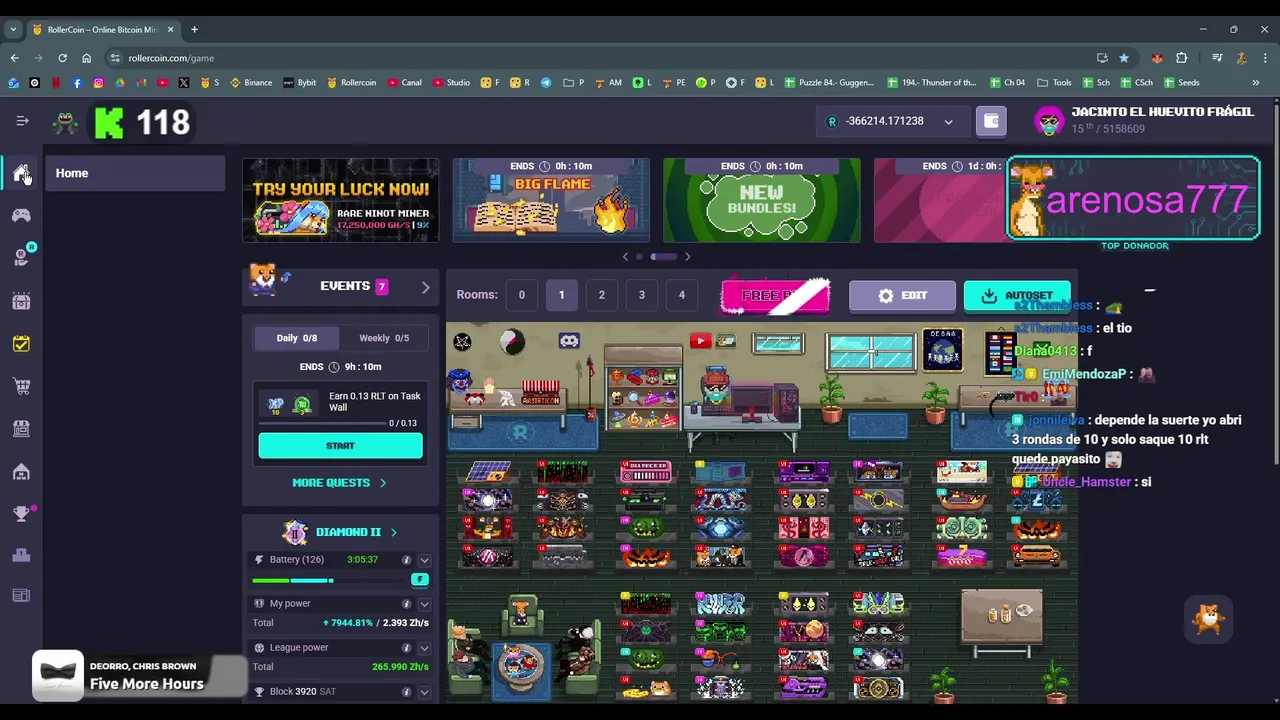Viewport: 1280px width, 720px height.
Task: Click the user avatar in header
Action: click(1049, 121)
